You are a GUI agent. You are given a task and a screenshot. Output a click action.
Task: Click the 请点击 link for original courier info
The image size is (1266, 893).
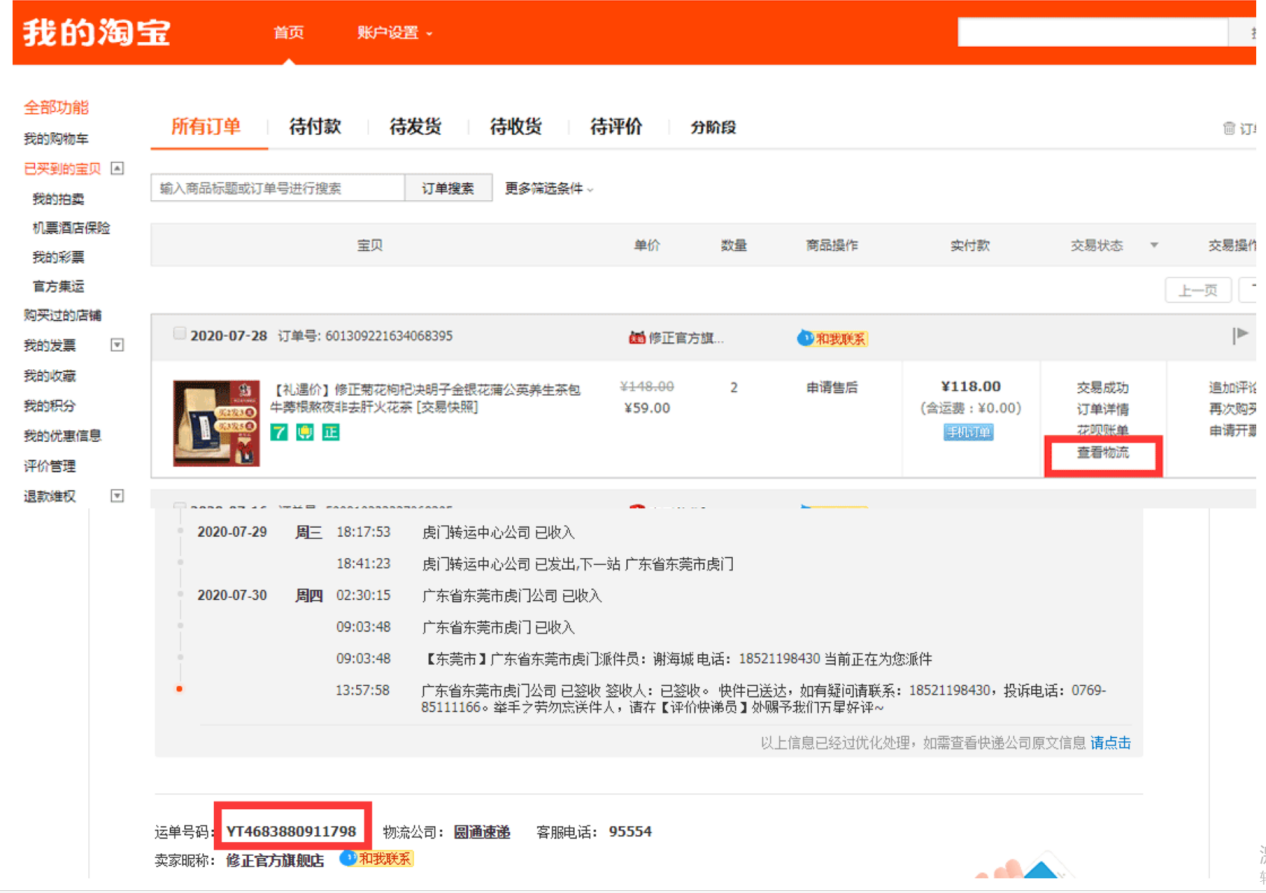(1111, 743)
